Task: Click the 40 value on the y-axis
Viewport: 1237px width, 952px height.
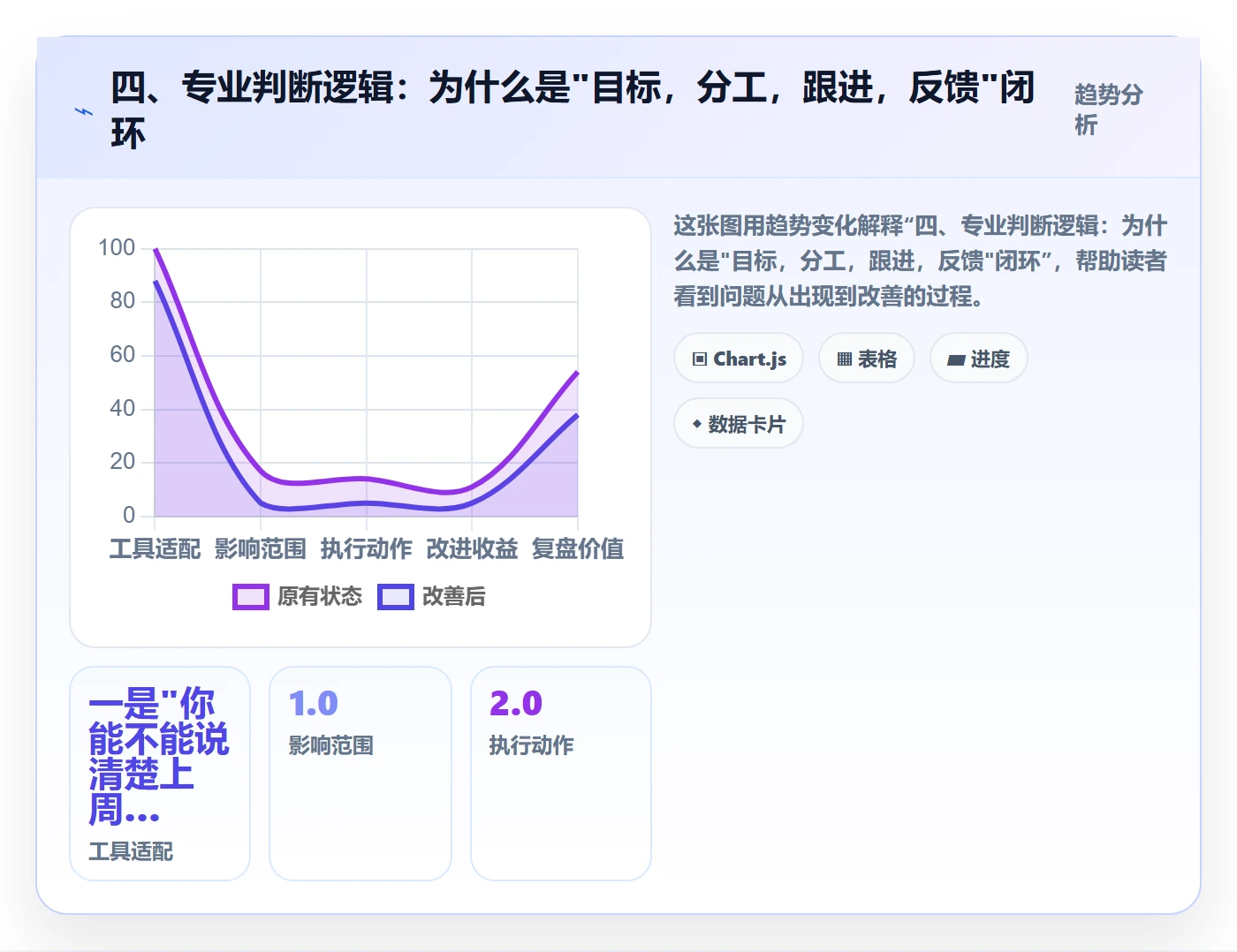Action: [123, 408]
